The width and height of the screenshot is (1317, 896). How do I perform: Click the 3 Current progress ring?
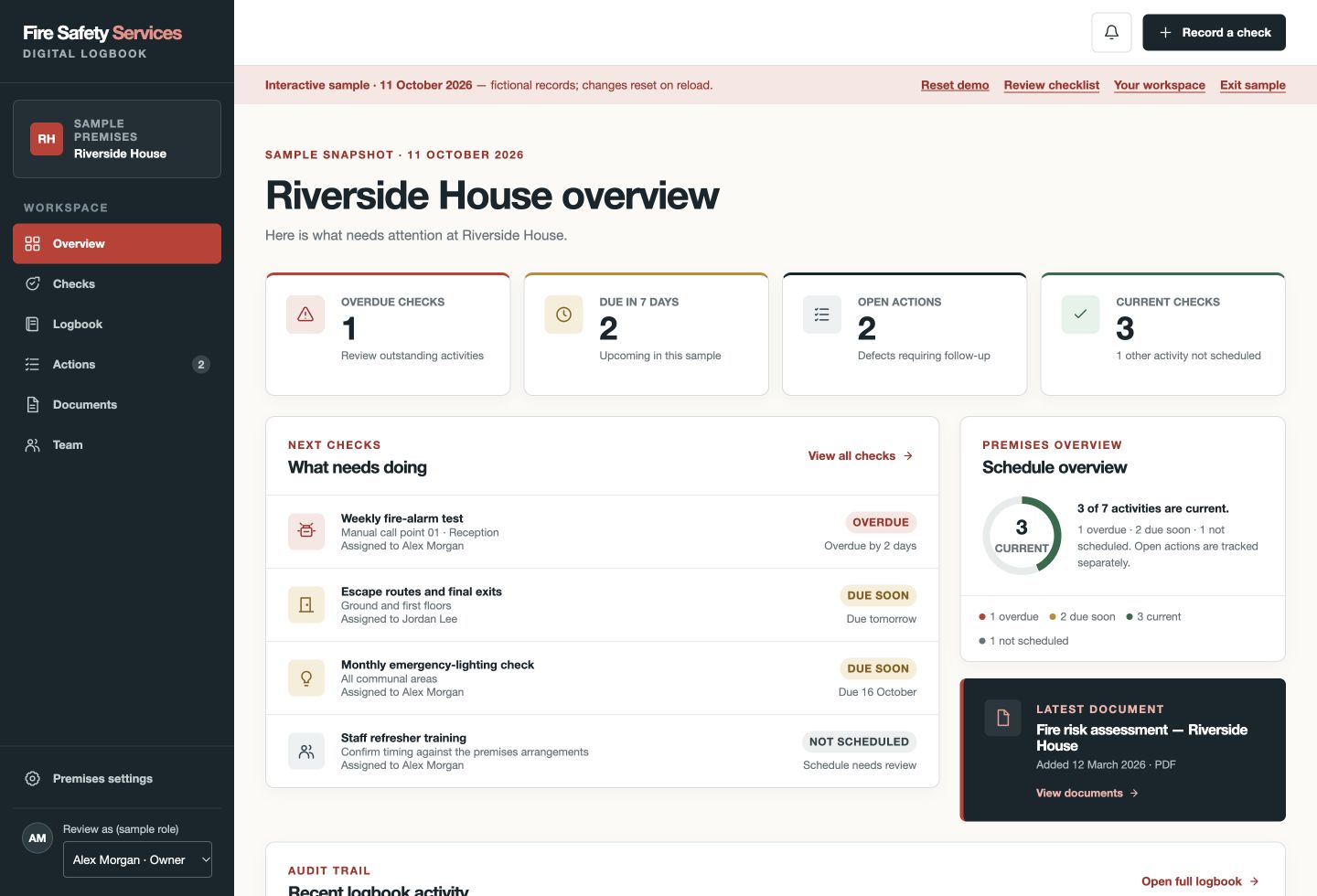point(1022,535)
